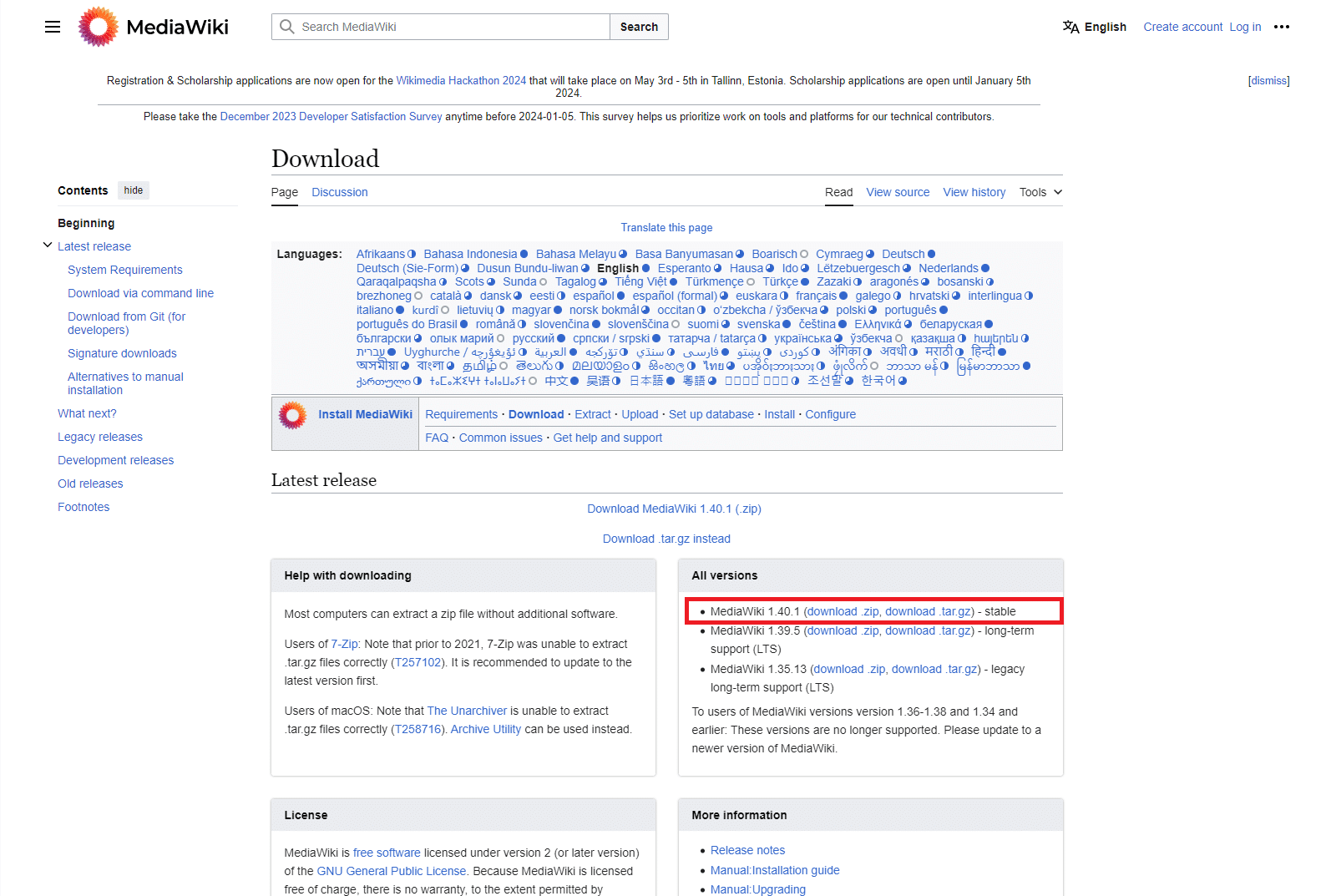Open the Archive Utility link

coord(486,729)
